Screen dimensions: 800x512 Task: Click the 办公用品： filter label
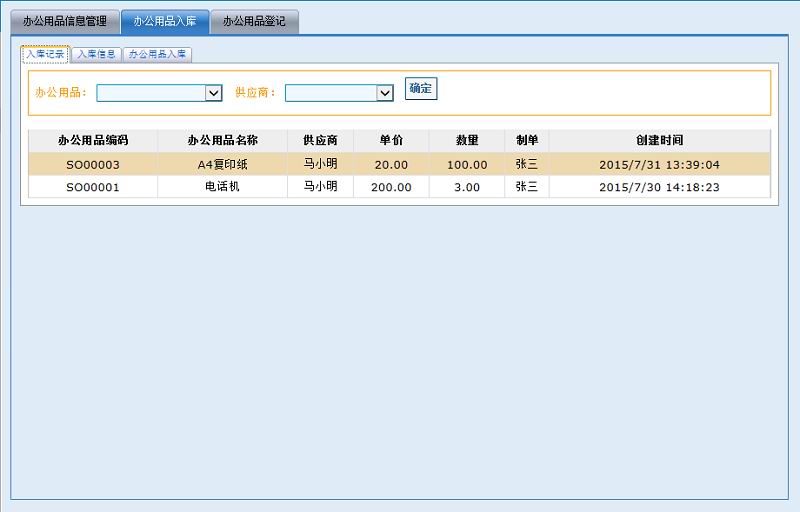click(61, 92)
